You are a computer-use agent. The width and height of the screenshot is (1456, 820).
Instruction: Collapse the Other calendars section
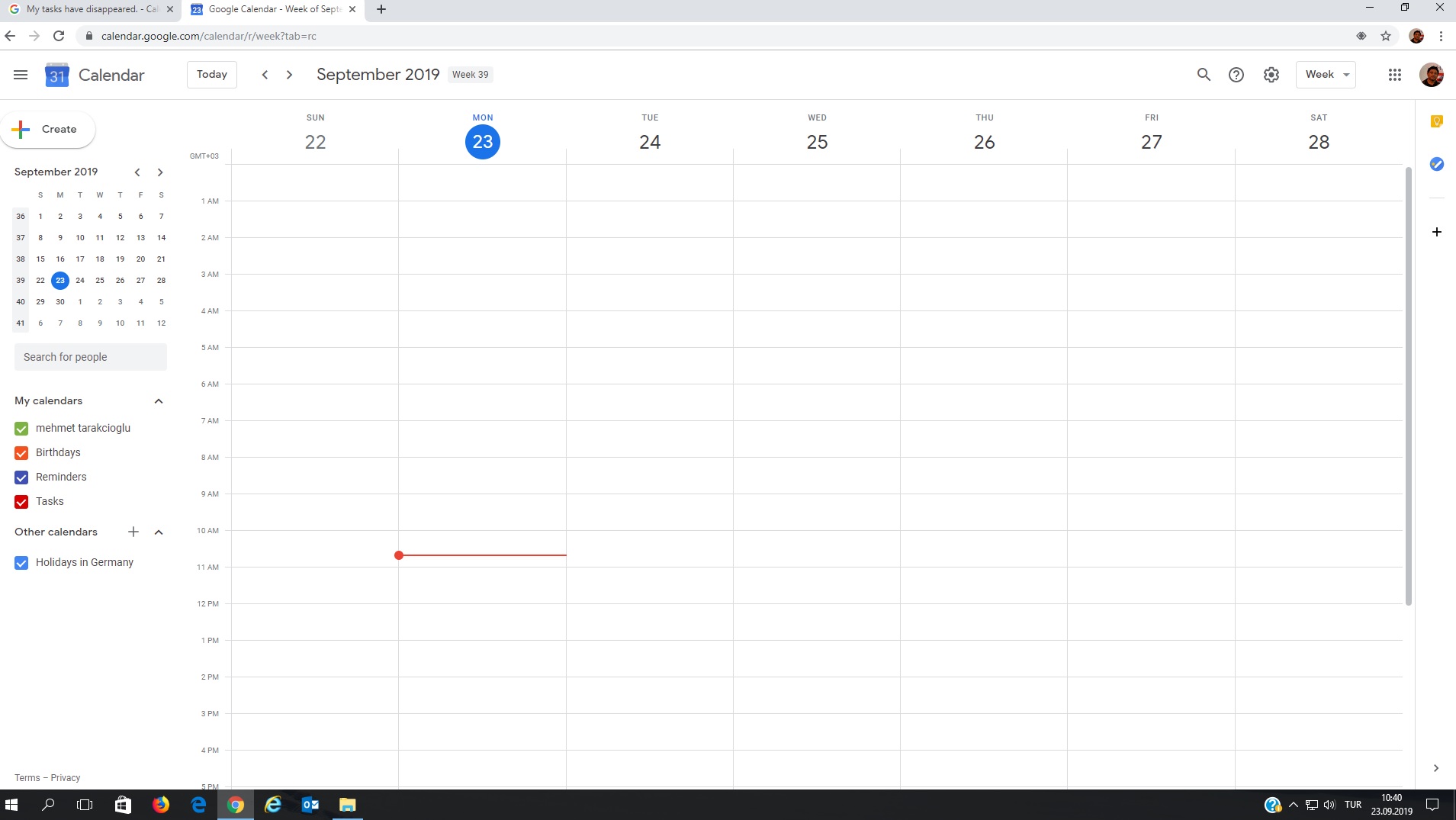[158, 532]
